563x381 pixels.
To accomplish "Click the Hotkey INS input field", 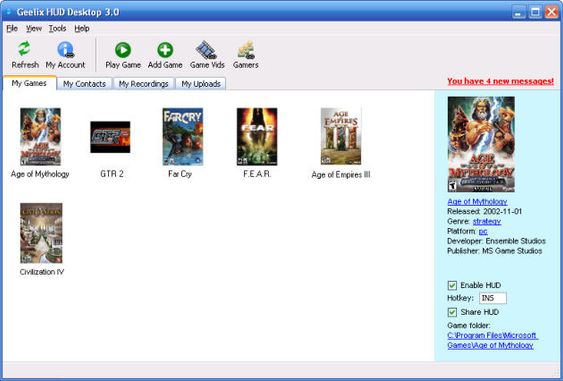I will tap(493, 298).
